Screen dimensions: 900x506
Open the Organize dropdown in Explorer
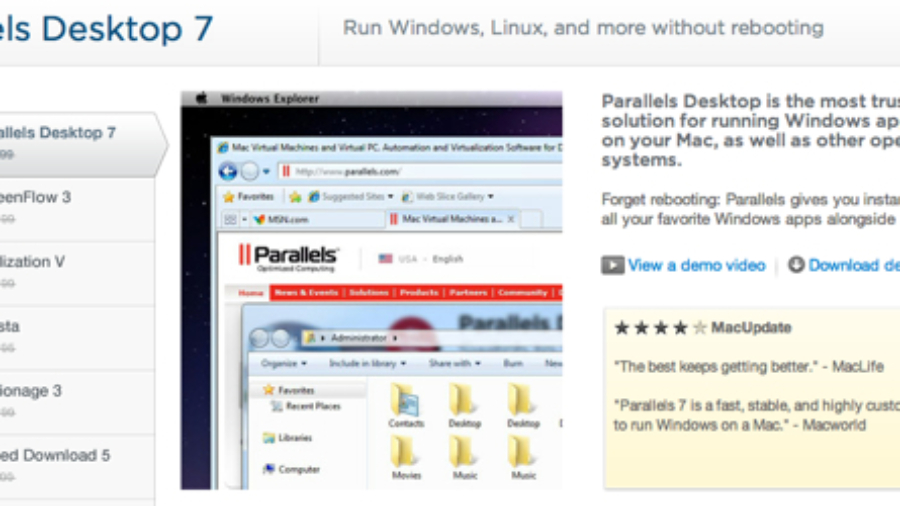(284, 363)
